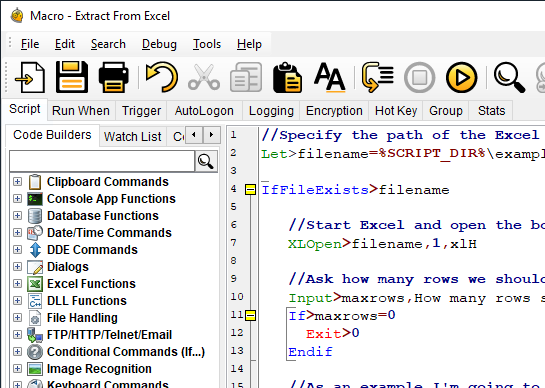Paste from clipboard with the clipboard icon
The height and width of the screenshot is (388, 545).
coord(287,77)
